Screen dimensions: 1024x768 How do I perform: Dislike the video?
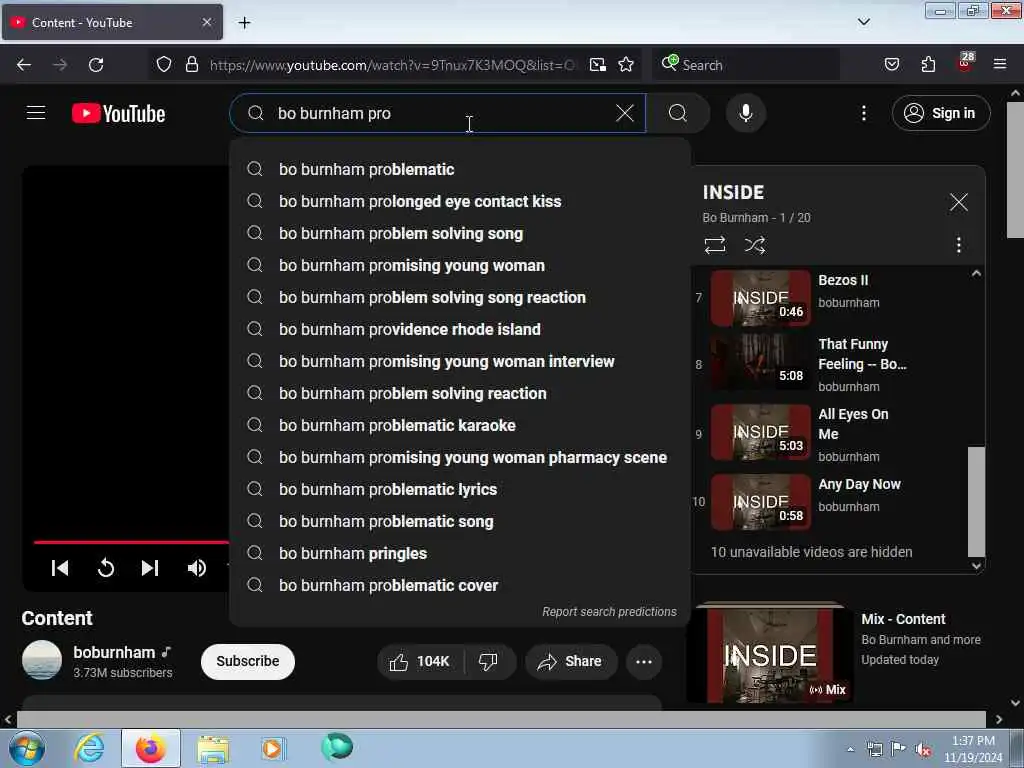tap(488, 662)
